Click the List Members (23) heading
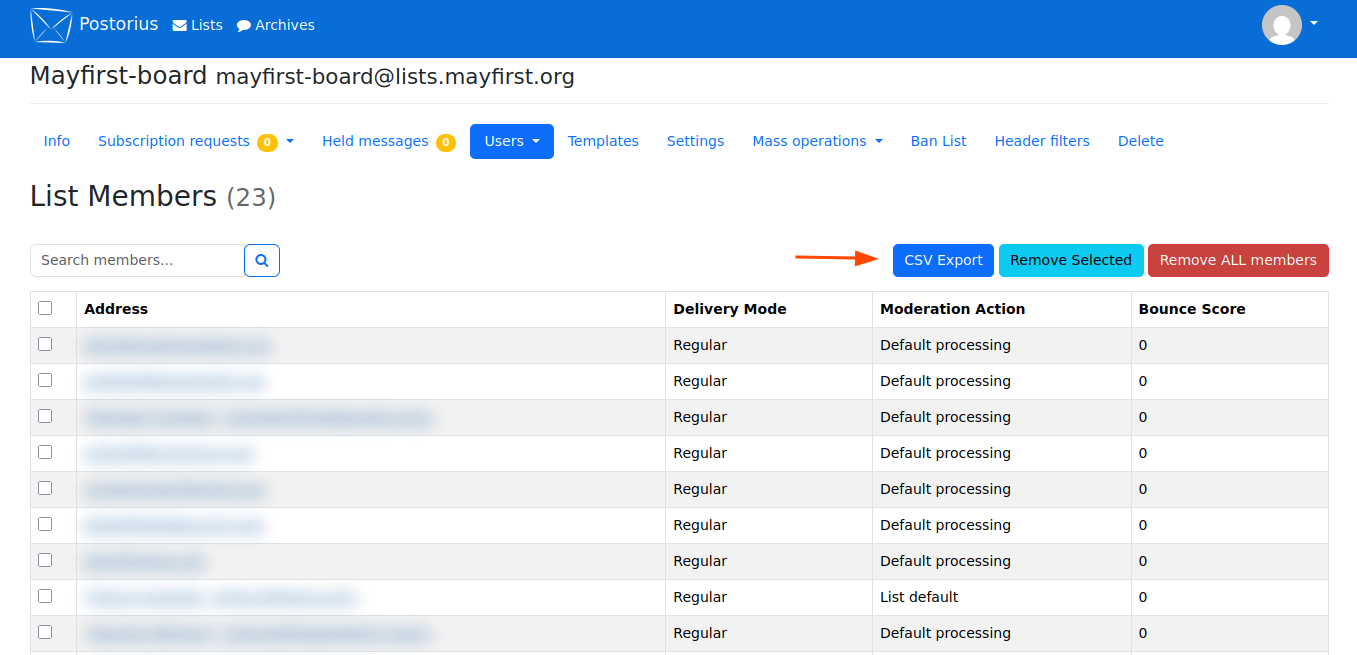 [x=153, y=196]
